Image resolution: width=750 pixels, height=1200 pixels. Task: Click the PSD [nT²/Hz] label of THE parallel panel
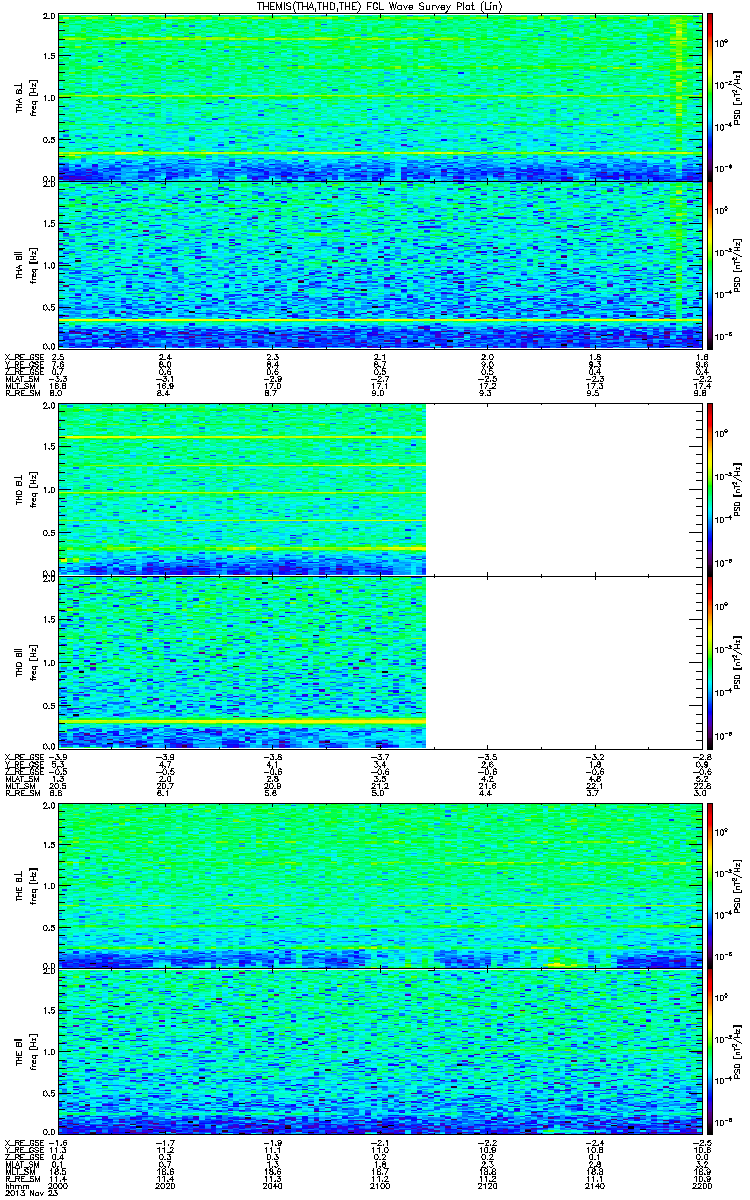pos(738,1051)
